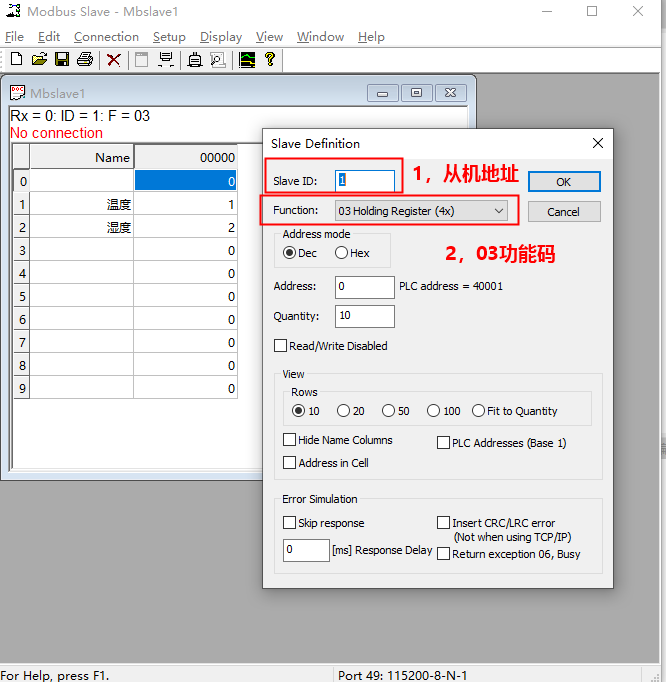Open the traffic display chart icon
The image size is (666, 682).
click(247, 60)
